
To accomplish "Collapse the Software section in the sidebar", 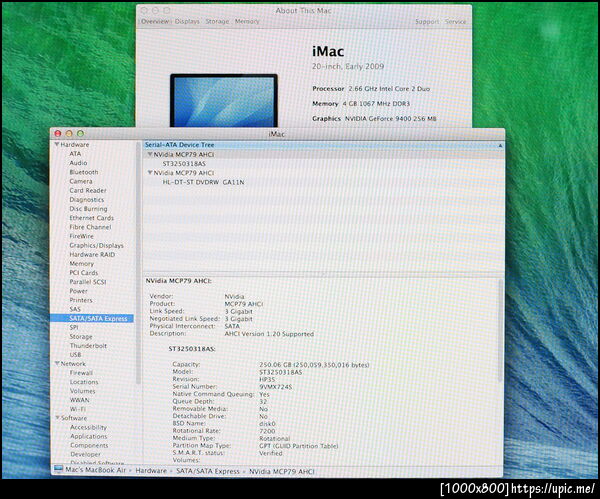I will (x=57, y=418).
